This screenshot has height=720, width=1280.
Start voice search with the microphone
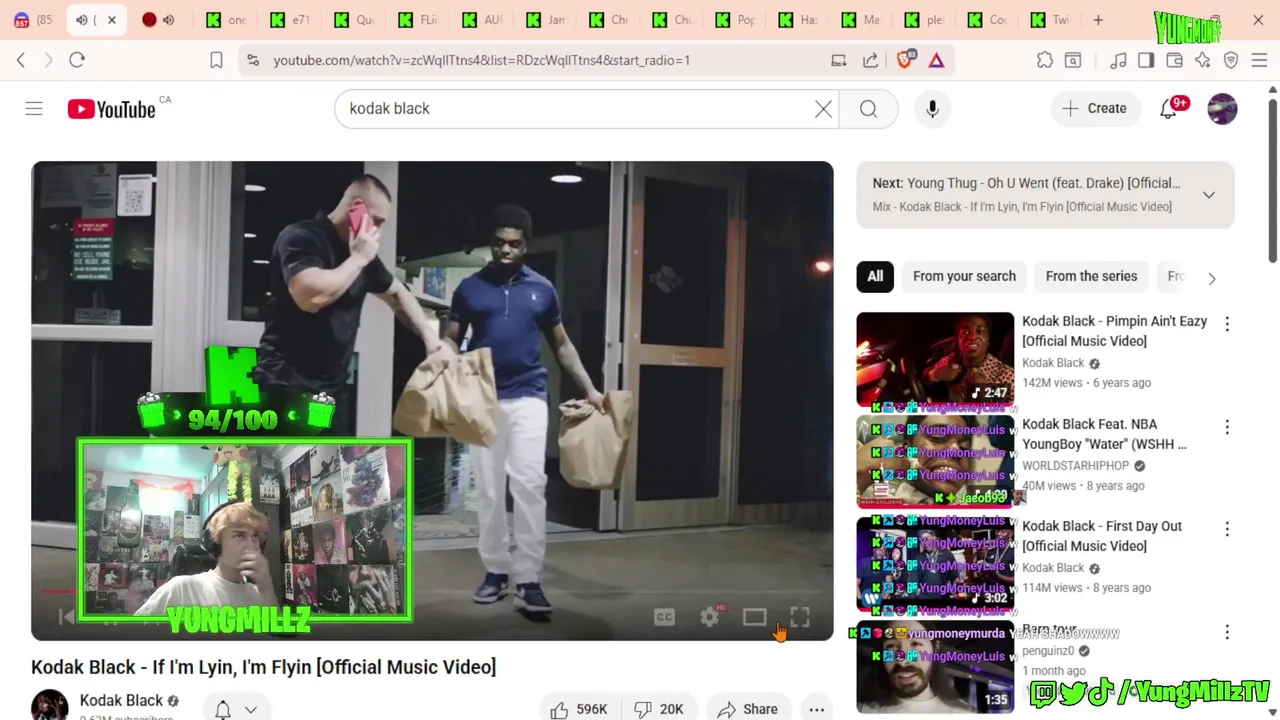pyautogui.click(x=932, y=109)
